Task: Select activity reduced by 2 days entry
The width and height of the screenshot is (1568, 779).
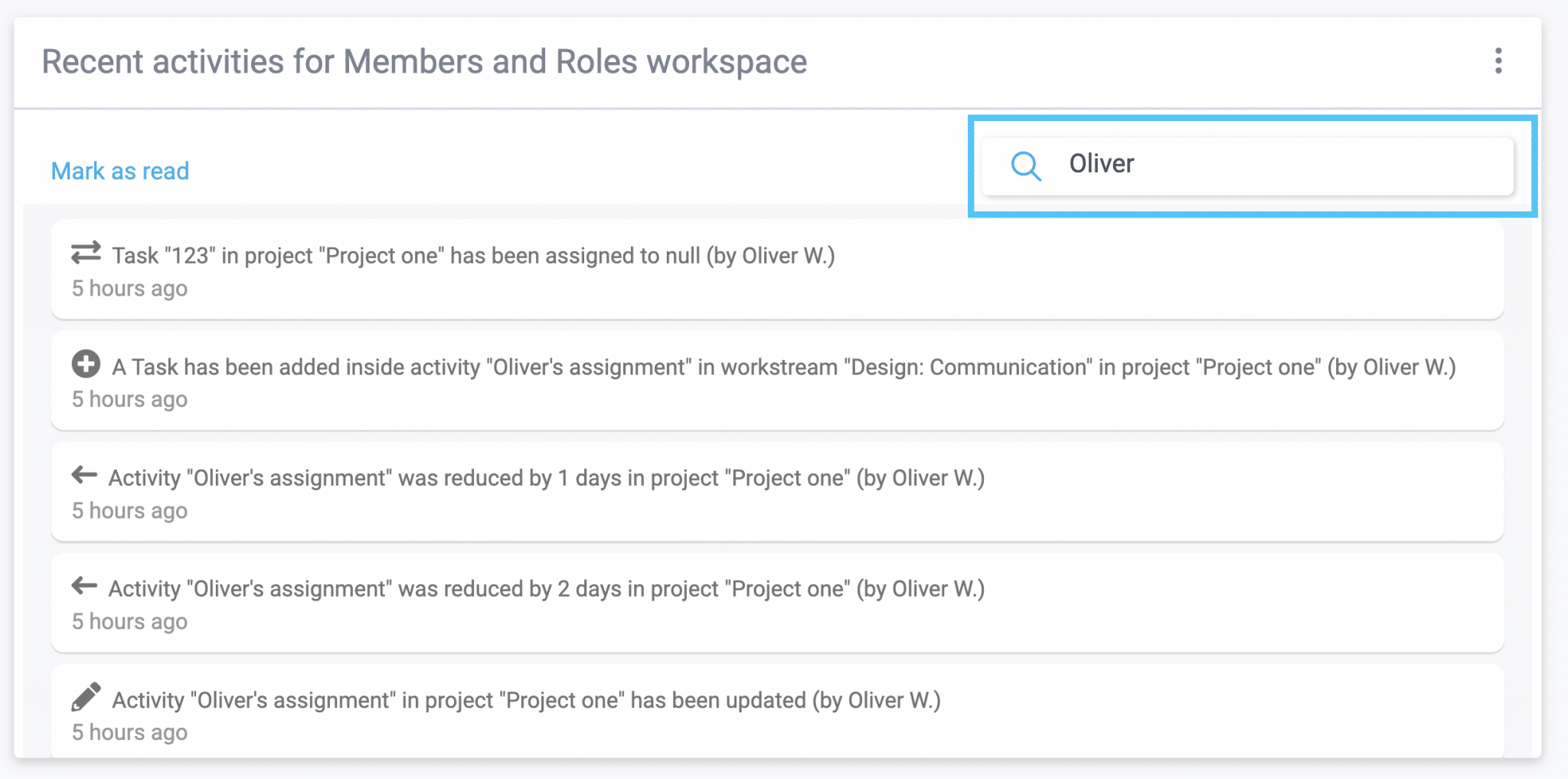Action: (x=777, y=603)
